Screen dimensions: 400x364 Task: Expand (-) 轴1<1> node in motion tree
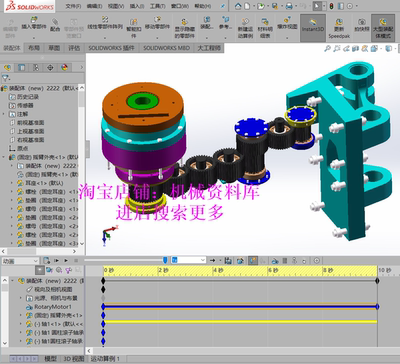[x=21, y=324]
